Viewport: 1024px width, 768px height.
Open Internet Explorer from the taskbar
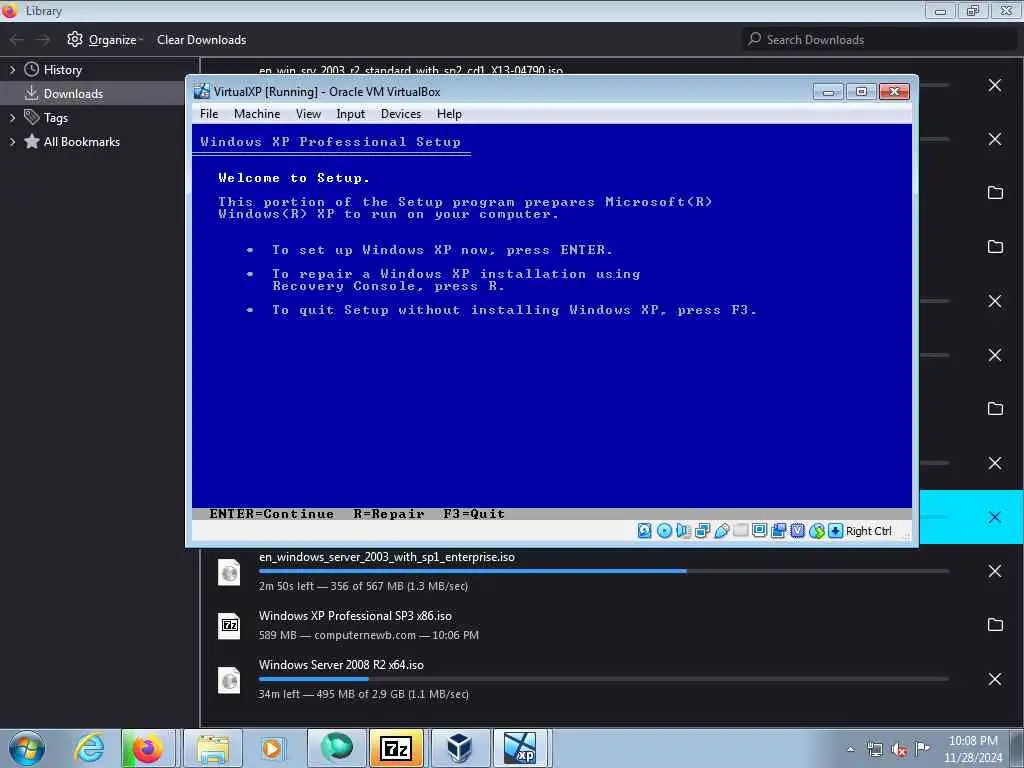(89, 748)
